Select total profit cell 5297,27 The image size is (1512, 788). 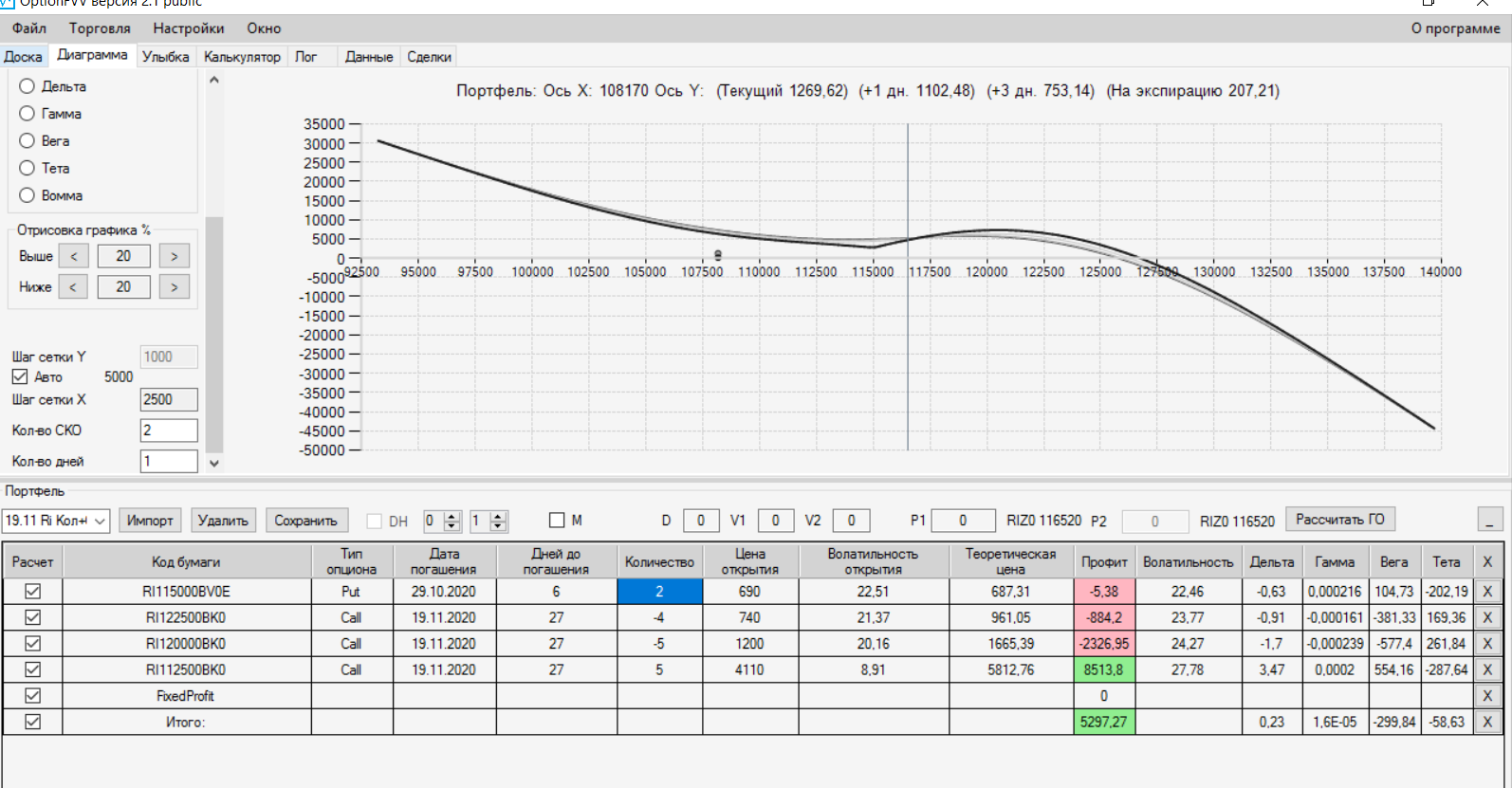1104,722
